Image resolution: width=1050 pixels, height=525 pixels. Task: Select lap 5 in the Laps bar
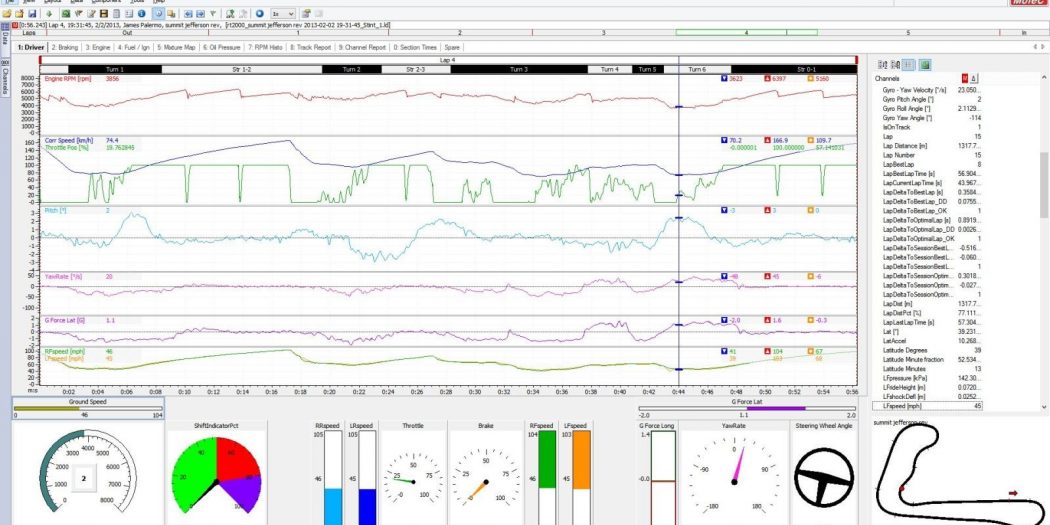(x=908, y=32)
